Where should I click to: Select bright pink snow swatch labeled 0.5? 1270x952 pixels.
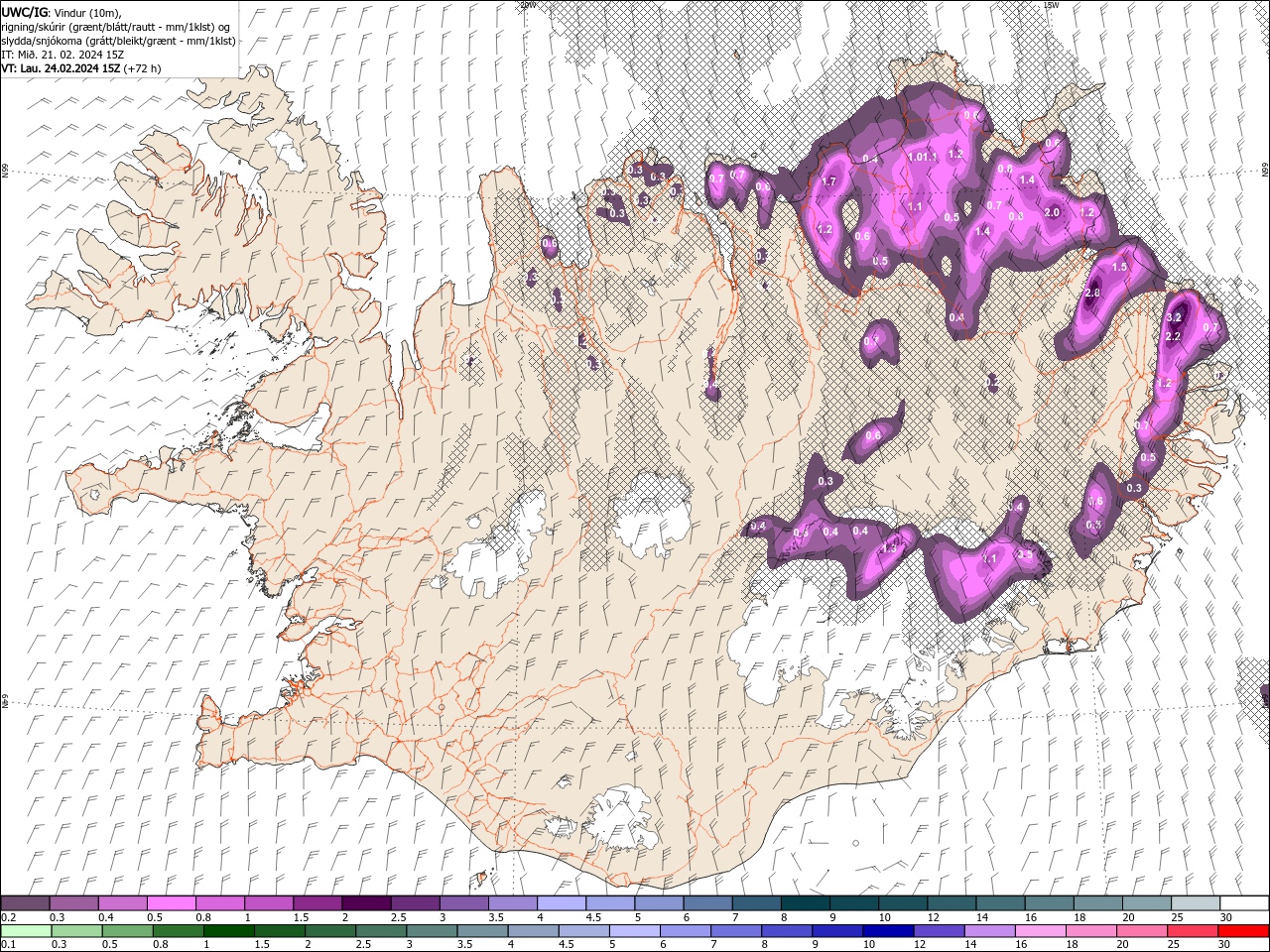[171, 903]
